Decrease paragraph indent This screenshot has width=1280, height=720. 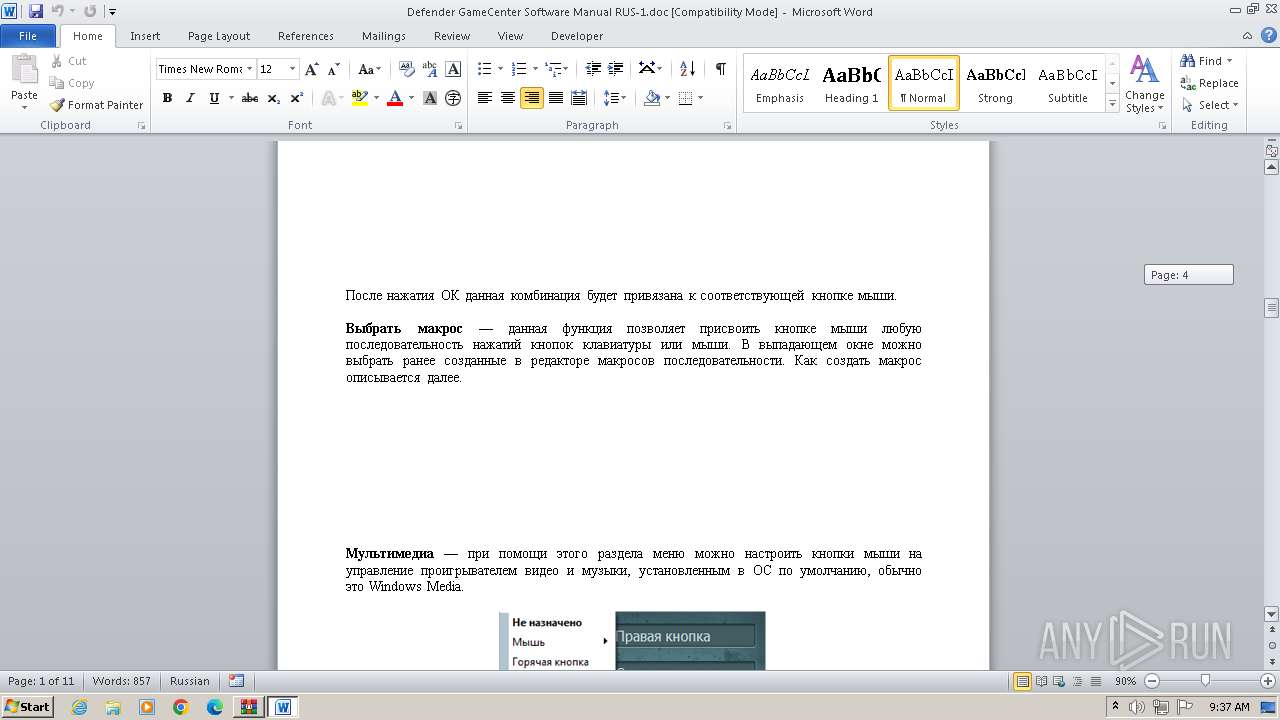coord(593,69)
